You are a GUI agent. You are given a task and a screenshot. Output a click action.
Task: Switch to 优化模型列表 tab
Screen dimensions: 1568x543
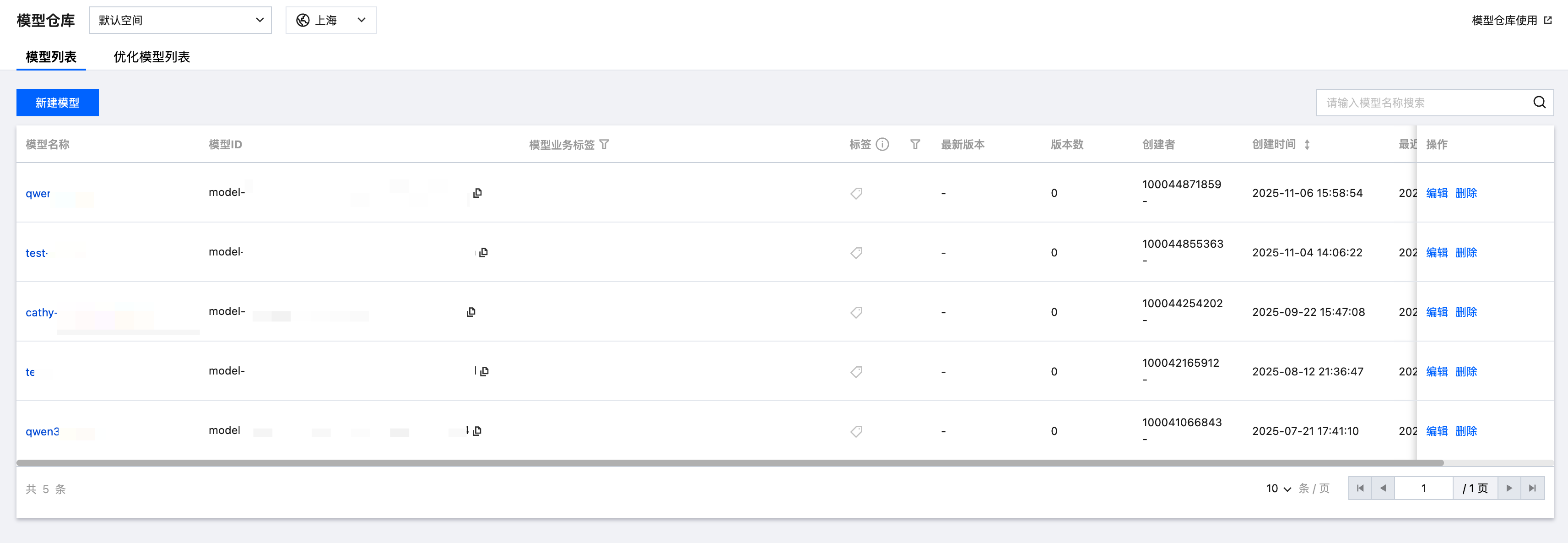(151, 57)
